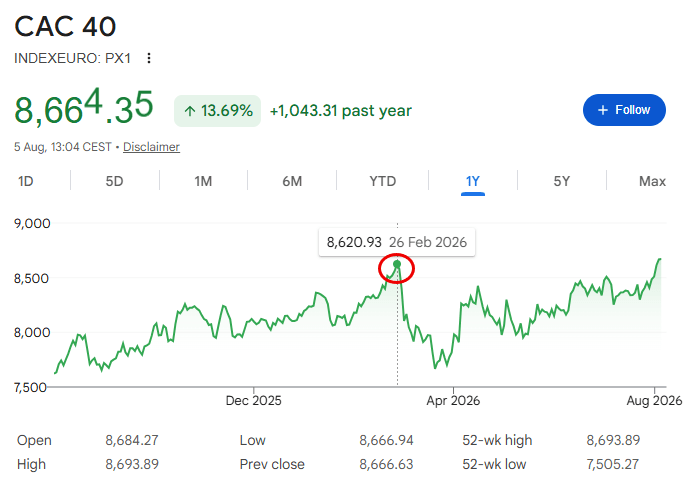This screenshot has width=686, height=495.
Task: Click the 'Low' stat label
Action: (252, 440)
